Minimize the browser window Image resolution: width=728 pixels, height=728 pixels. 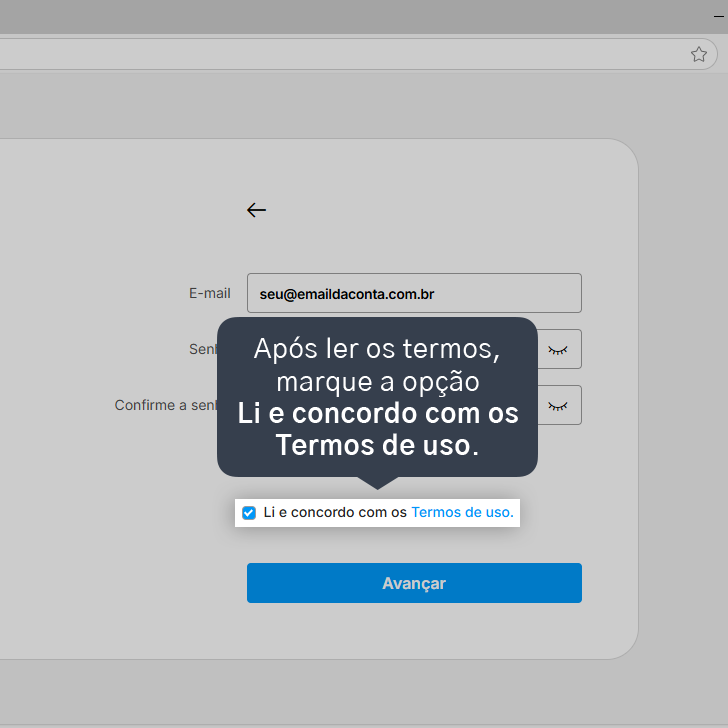point(719,16)
